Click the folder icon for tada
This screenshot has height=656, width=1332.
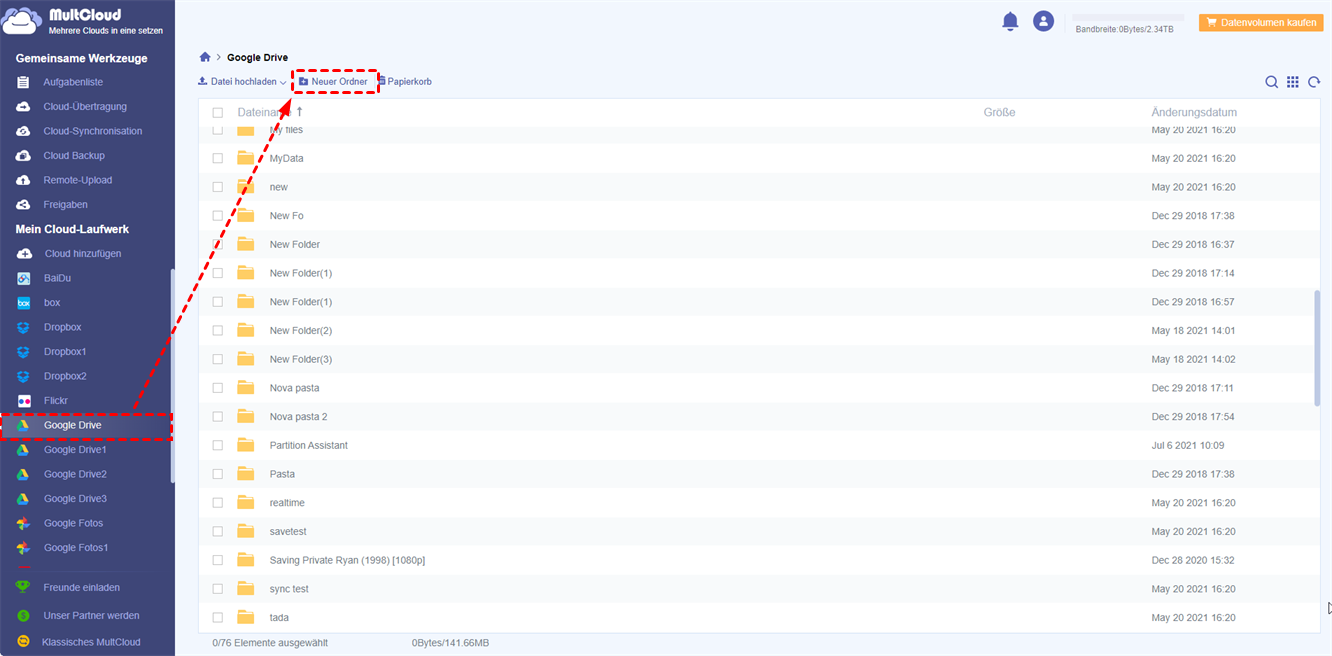tap(246, 617)
